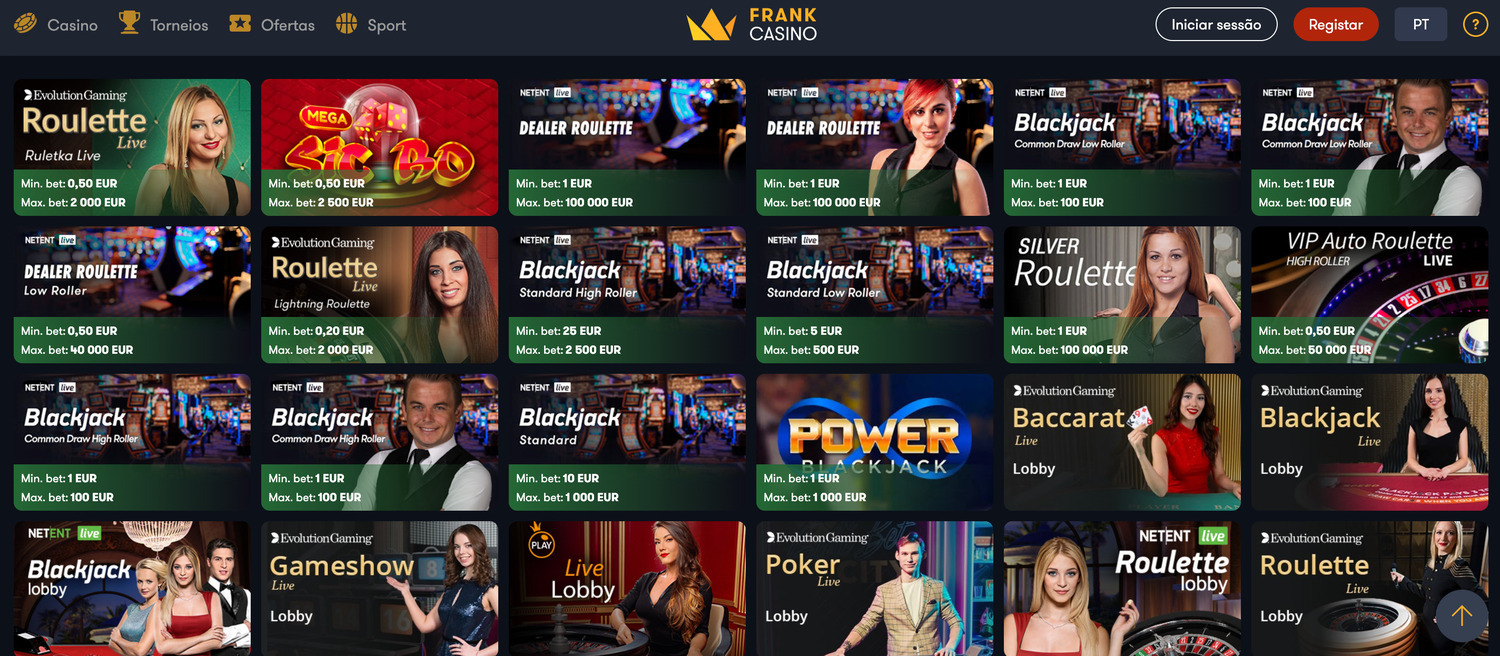This screenshot has height=656, width=1500.
Task: Select the Gameshow Live Lobby tile
Action: coord(379,588)
